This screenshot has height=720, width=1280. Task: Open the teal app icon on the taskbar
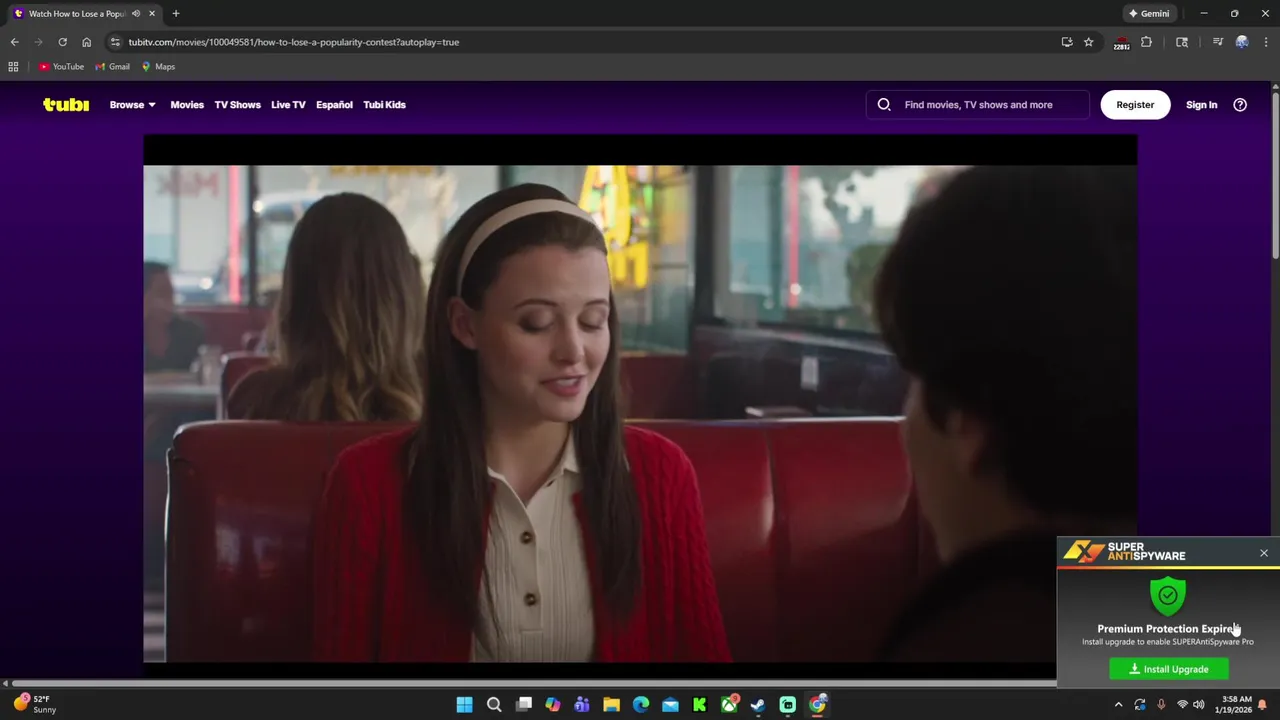coord(788,705)
